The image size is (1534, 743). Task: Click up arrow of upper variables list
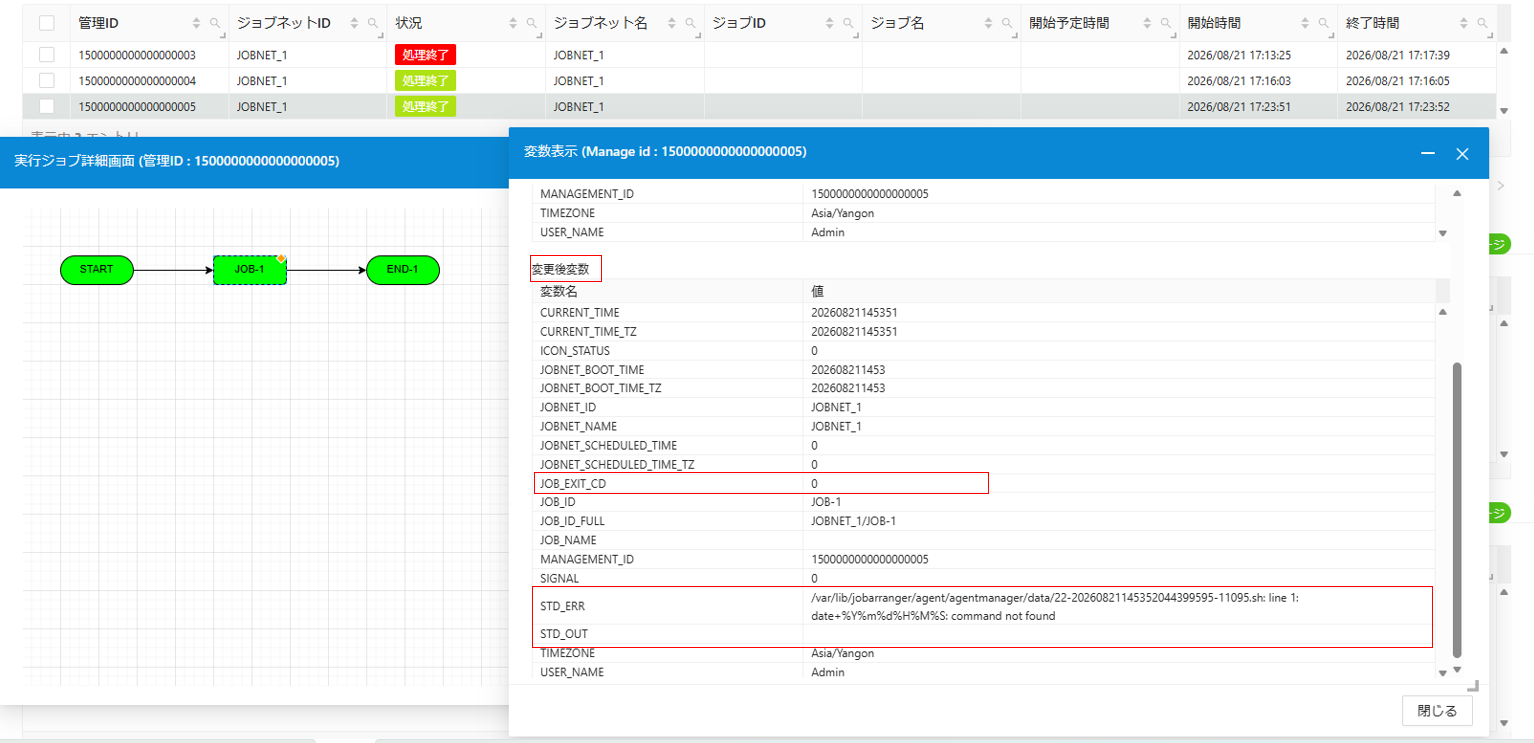click(x=1456, y=193)
